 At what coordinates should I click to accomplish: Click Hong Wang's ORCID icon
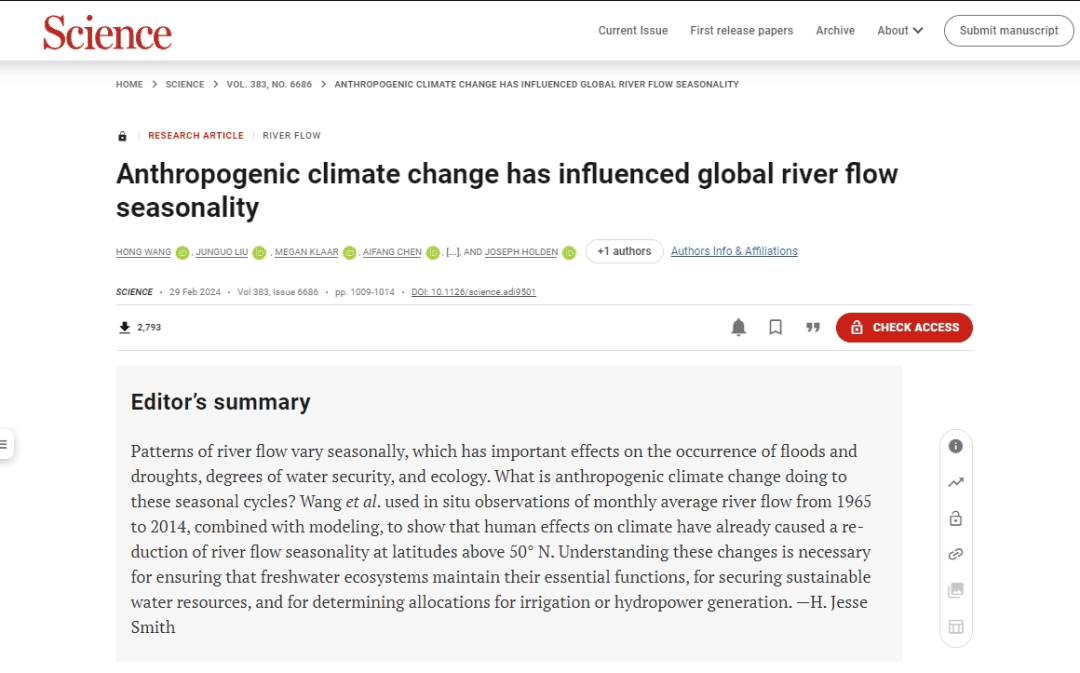click(x=183, y=253)
